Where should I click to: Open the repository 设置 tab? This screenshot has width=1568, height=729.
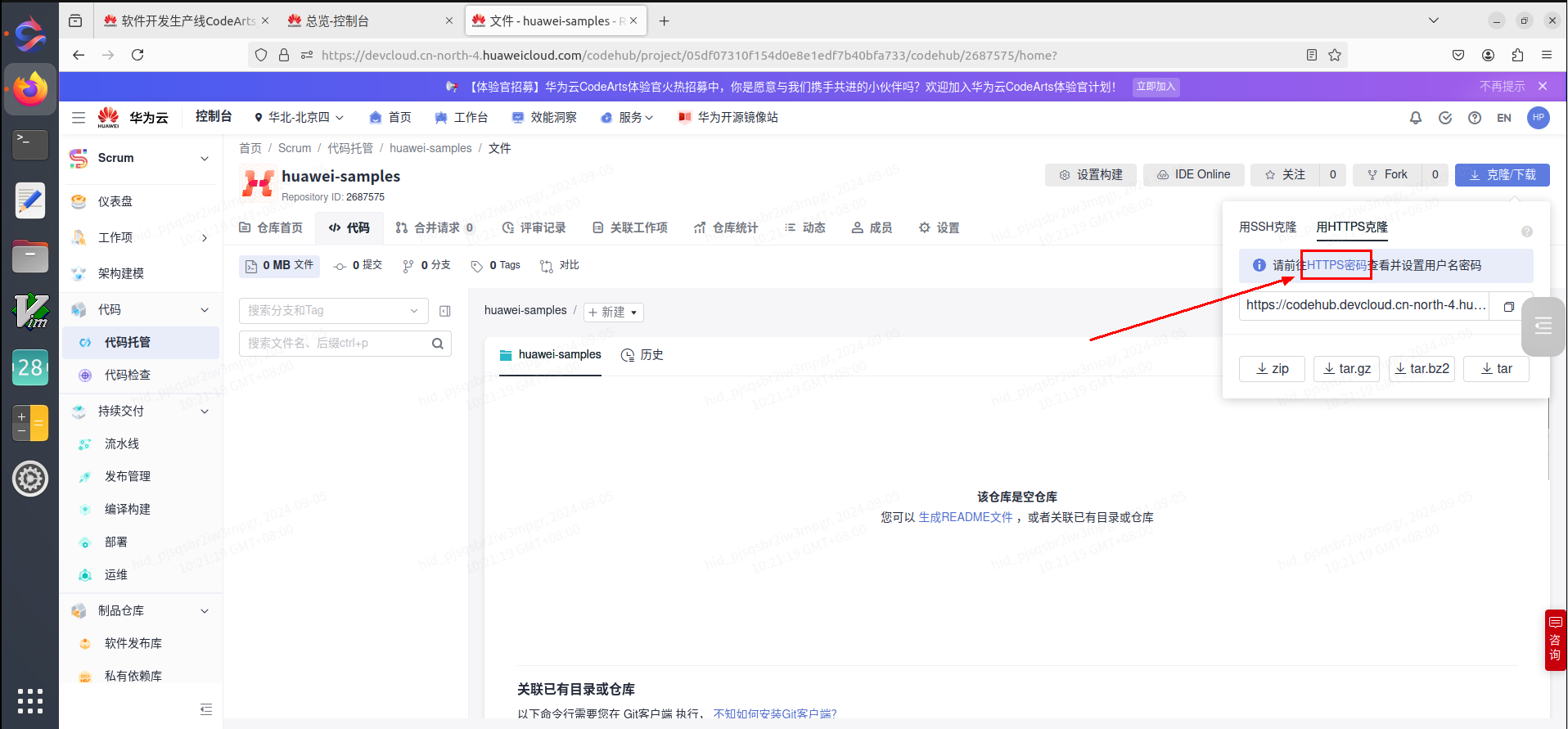pos(939,228)
